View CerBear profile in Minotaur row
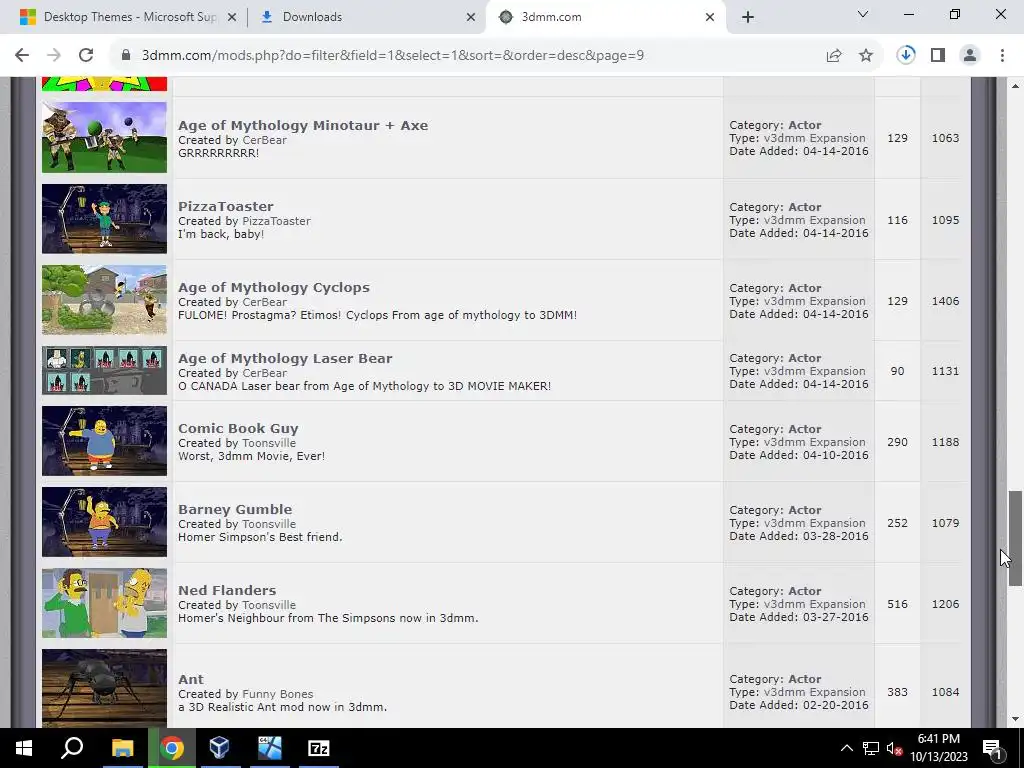Screen dimensions: 1024x768 (x=264, y=140)
